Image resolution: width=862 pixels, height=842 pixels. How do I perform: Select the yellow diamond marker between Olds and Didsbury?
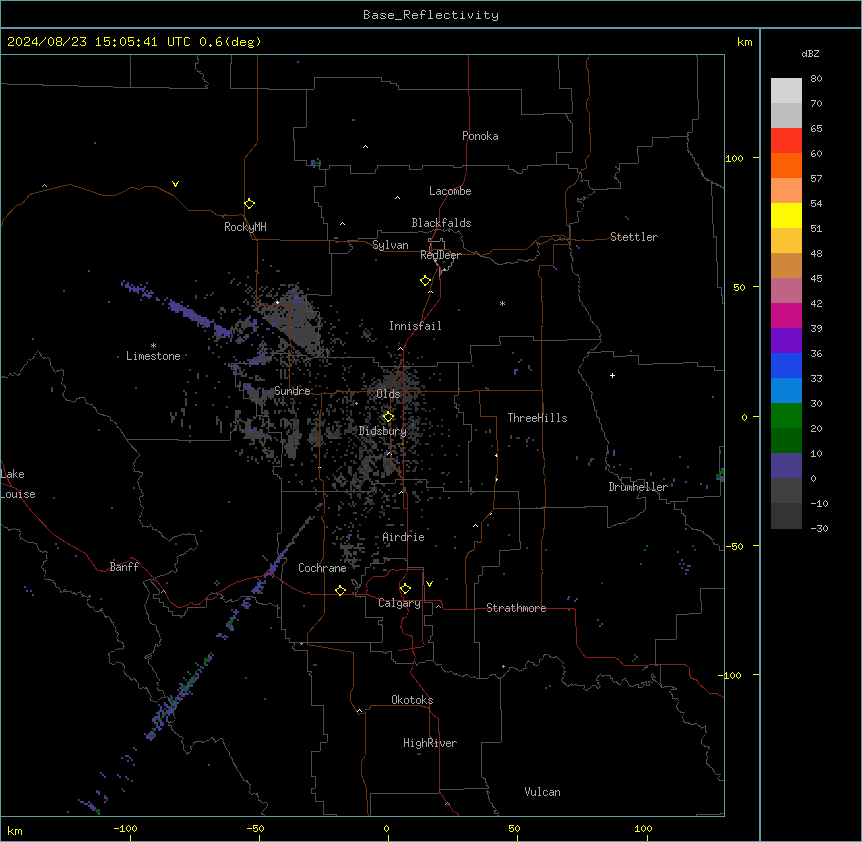(388, 417)
